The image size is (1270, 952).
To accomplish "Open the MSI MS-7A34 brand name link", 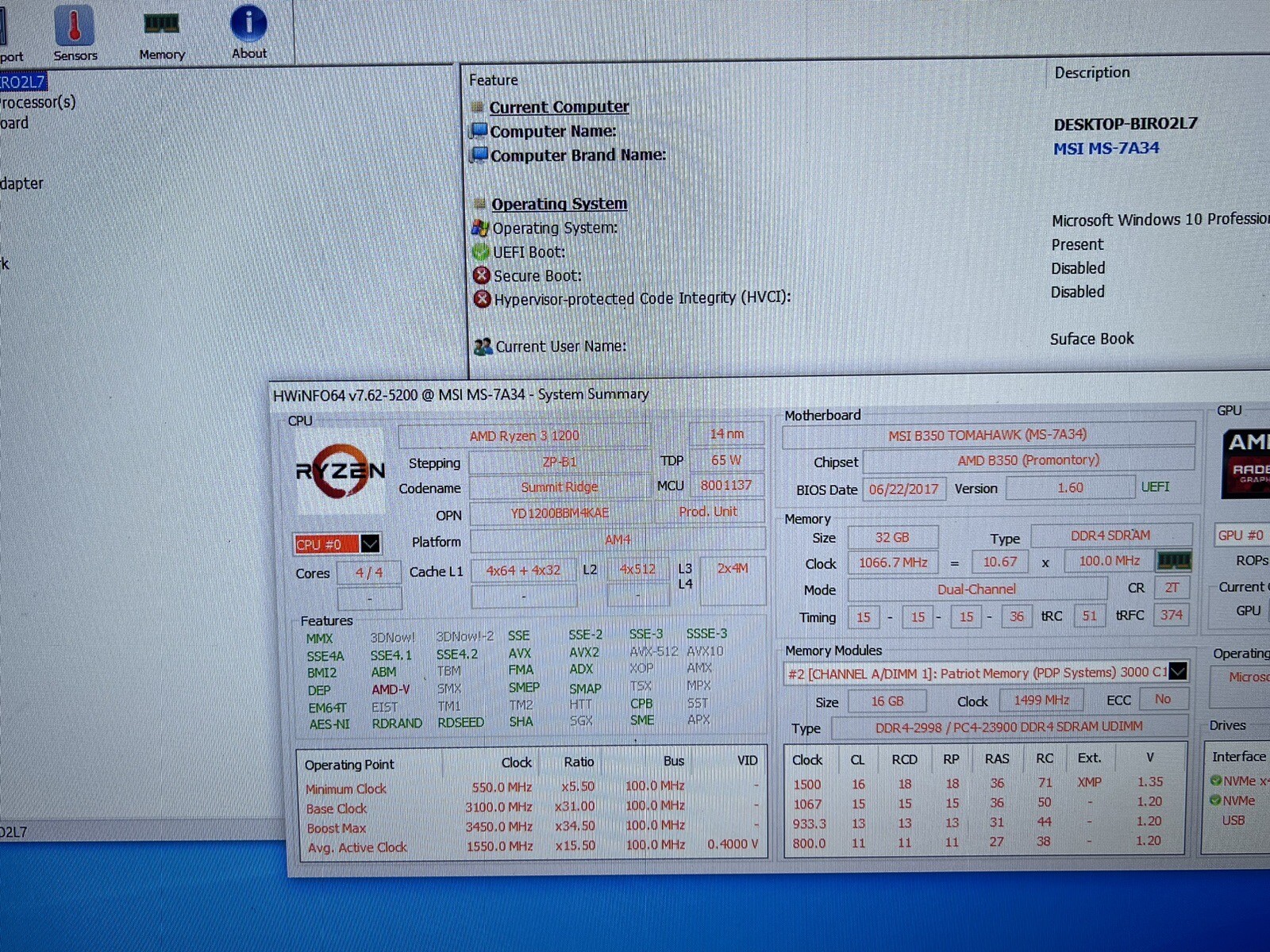I will pyautogui.click(x=1106, y=148).
